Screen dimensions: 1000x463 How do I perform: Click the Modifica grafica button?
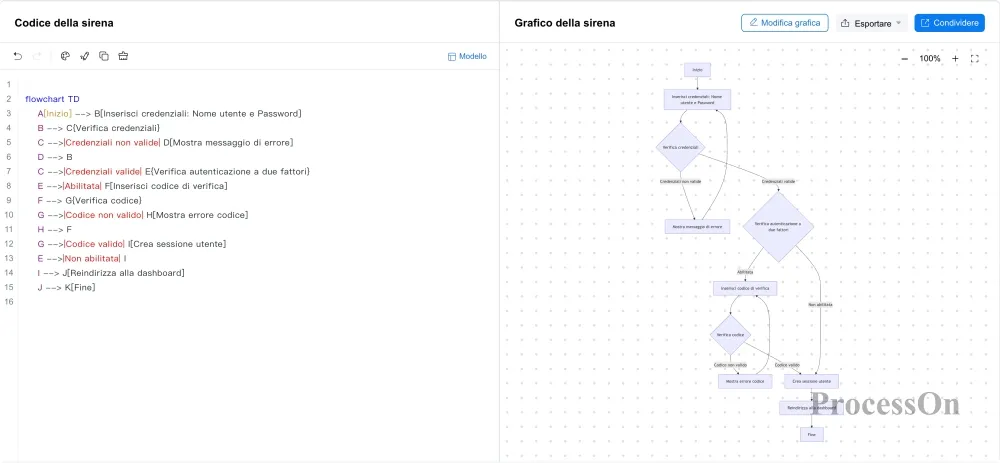pos(784,23)
